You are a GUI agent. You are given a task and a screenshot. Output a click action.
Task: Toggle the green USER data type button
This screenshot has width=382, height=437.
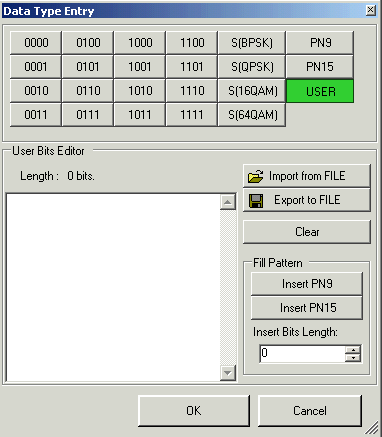[320, 91]
